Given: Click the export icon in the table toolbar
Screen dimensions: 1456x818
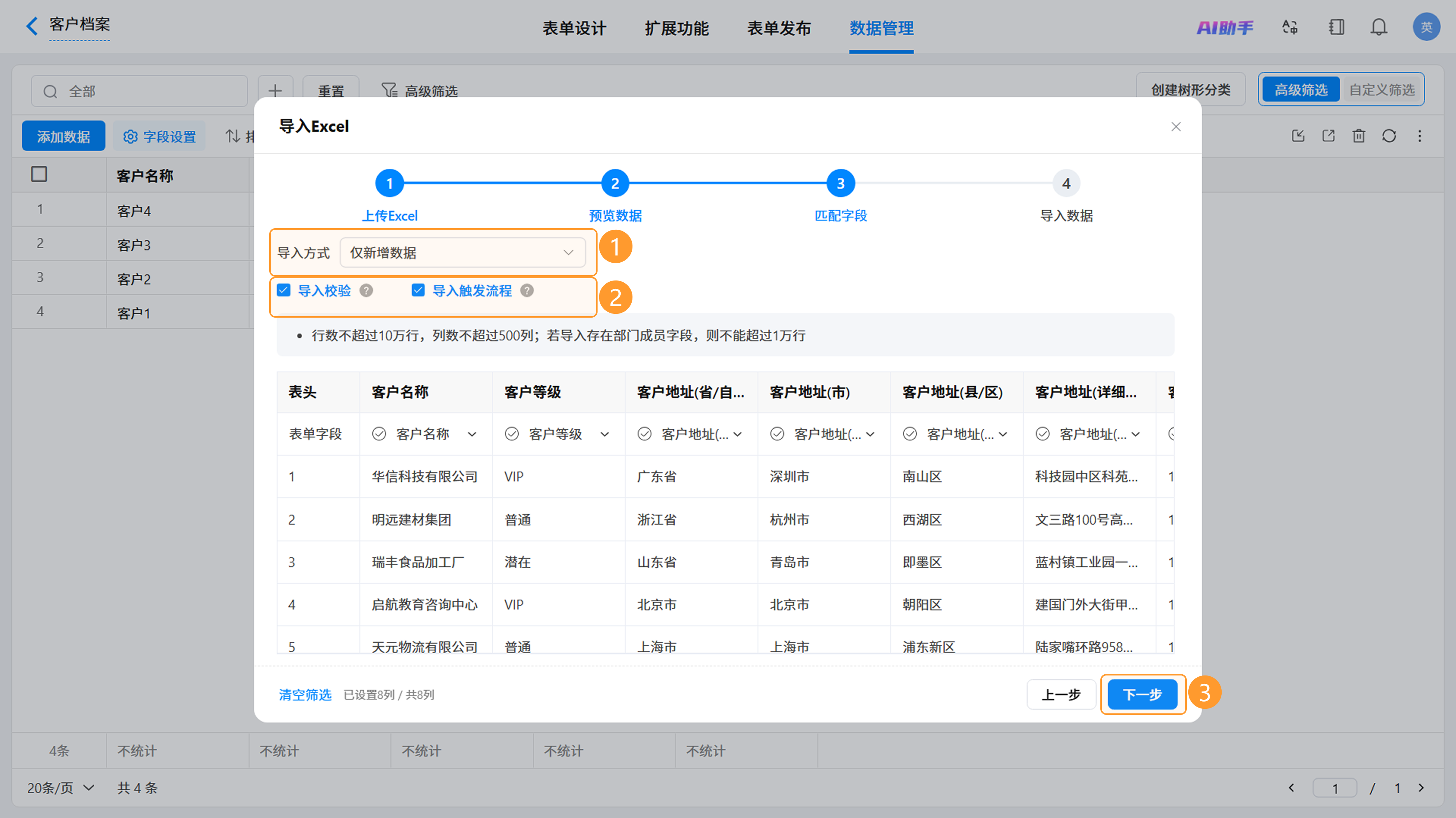Looking at the screenshot, I should coord(1328,136).
